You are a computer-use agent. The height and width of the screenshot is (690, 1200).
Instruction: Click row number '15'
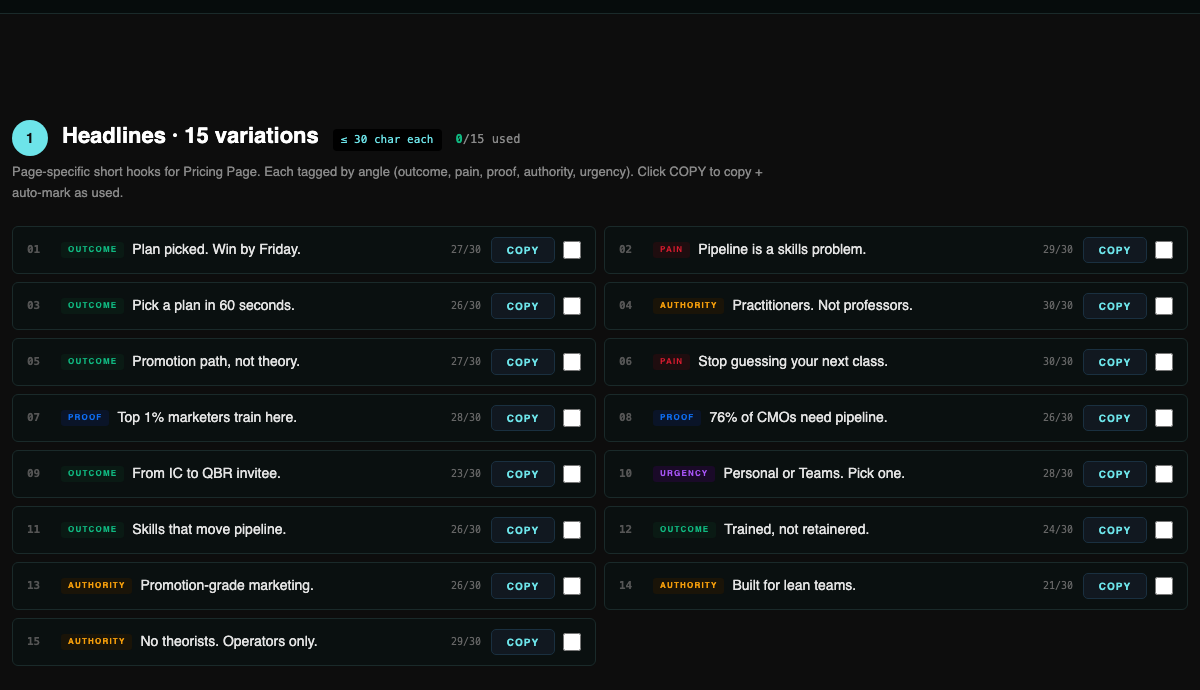coord(34,642)
